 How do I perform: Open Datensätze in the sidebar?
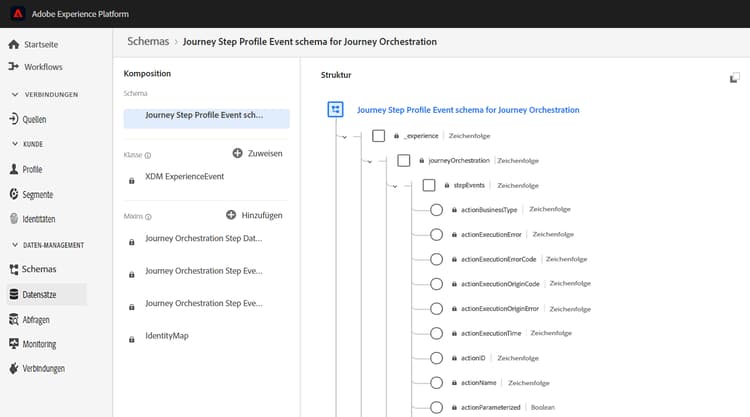click(38, 294)
